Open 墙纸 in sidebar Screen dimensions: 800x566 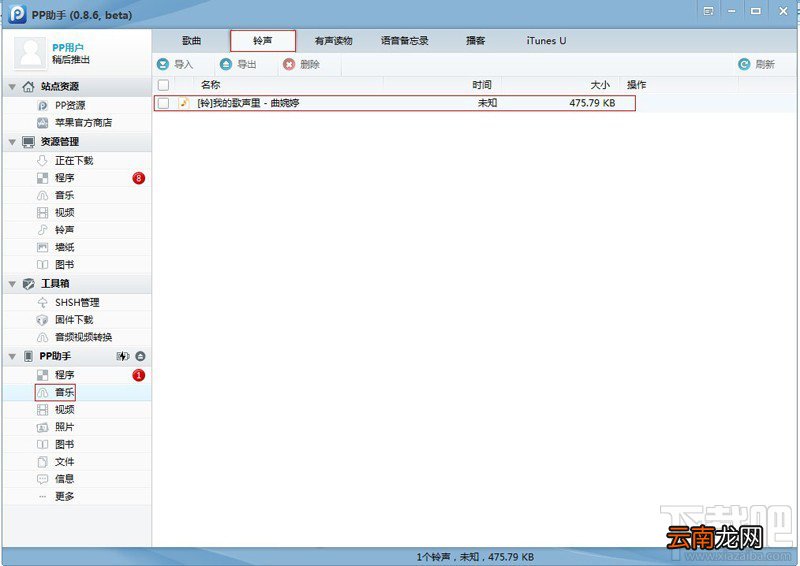(65, 248)
